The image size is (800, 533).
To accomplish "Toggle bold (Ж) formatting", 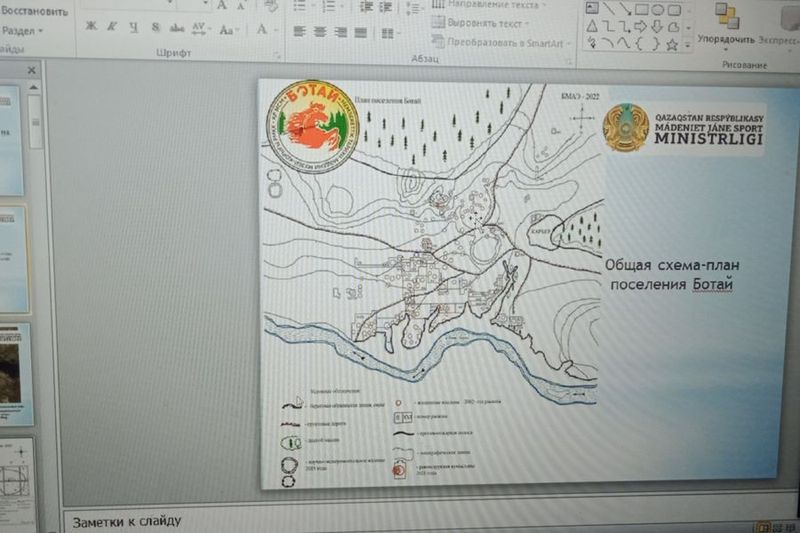I will 91,27.
